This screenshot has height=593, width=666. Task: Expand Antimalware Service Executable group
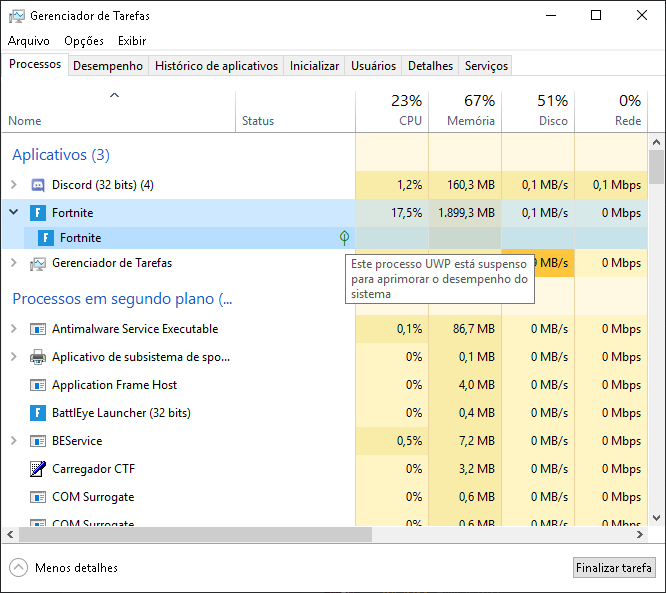[14, 329]
